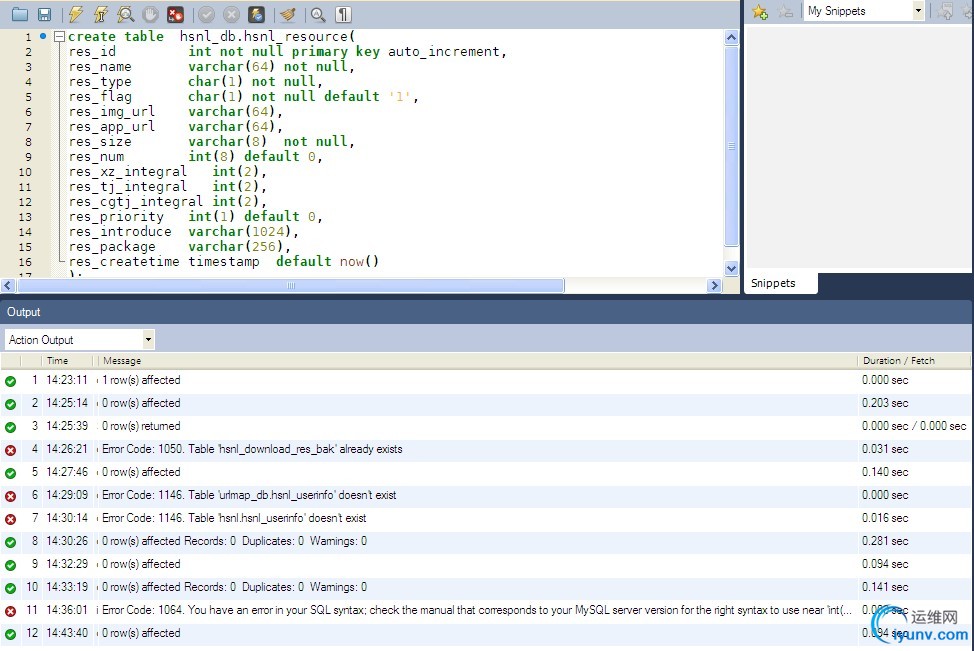Screen dimensions: 974x651
Task: Toggle stop-on-error red icon
Action: [175, 14]
